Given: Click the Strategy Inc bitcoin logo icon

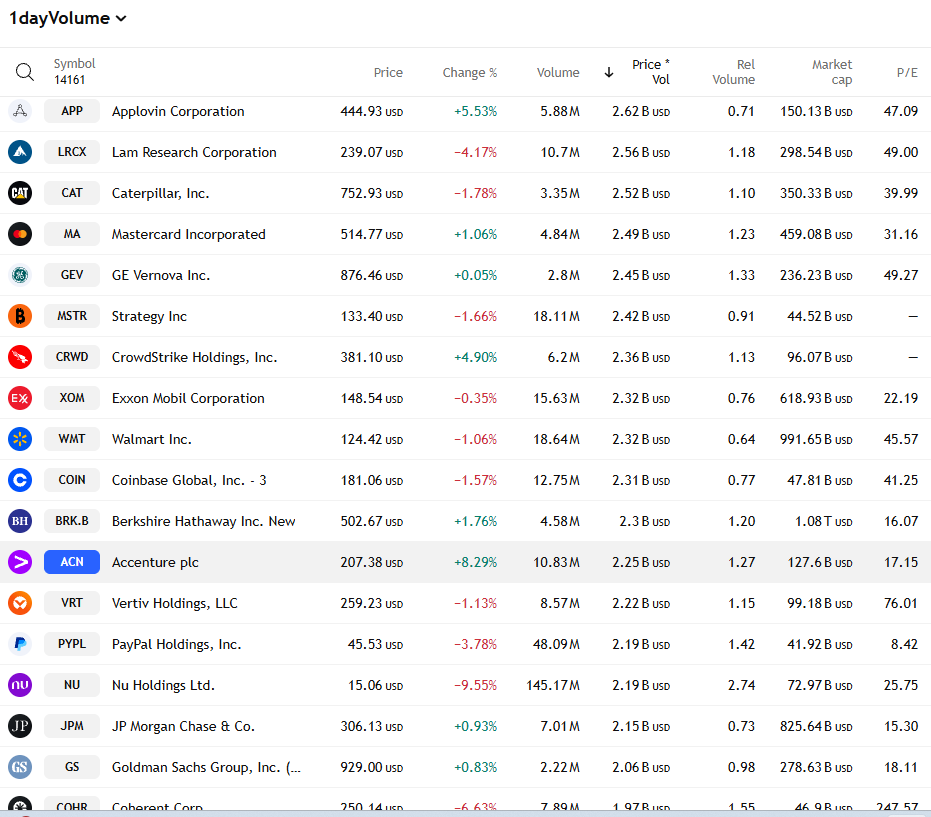Looking at the screenshot, I should pos(20,316).
